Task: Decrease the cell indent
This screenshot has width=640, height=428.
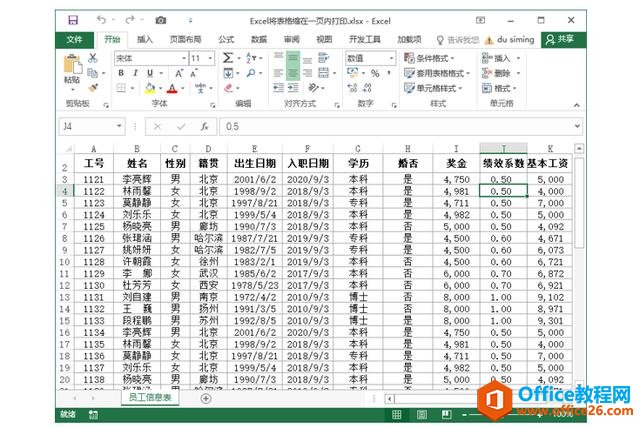Action: (278, 88)
